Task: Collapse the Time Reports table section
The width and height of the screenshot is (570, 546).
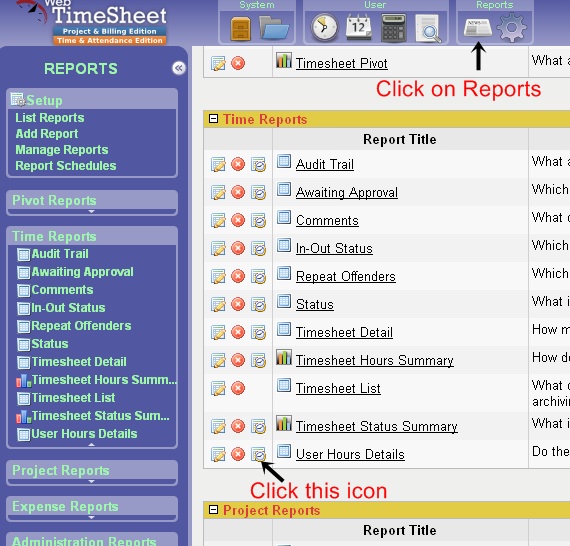Action: 213,119
